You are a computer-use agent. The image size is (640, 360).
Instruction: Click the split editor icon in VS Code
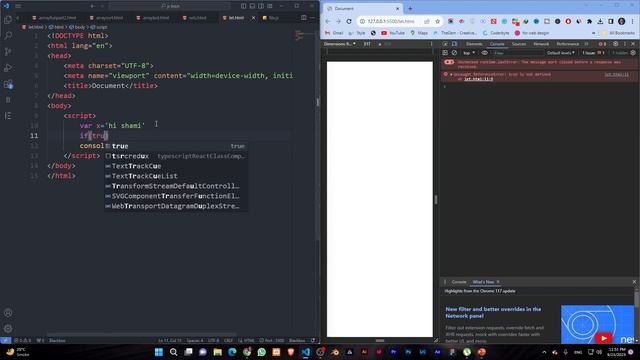(x=304, y=18)
